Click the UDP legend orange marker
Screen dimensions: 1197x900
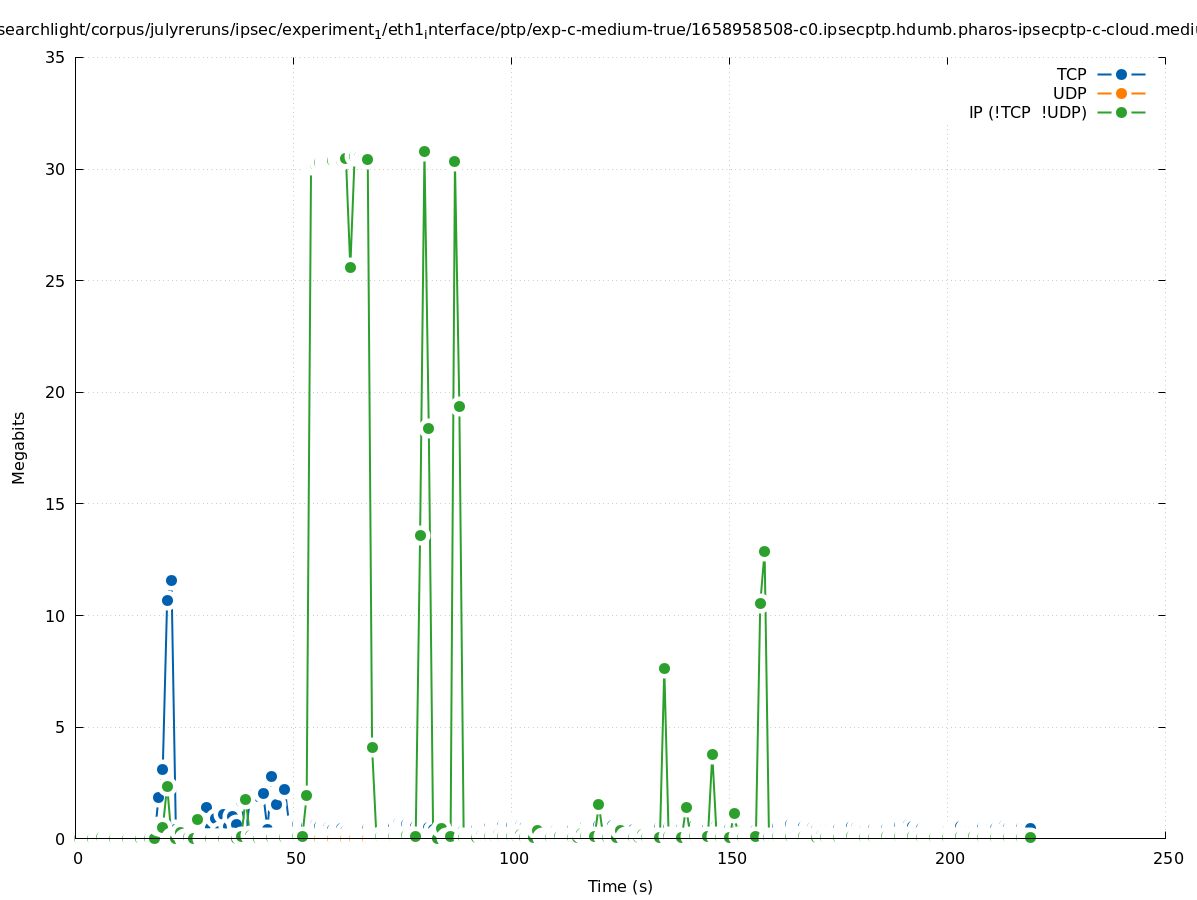[1121, 93]
